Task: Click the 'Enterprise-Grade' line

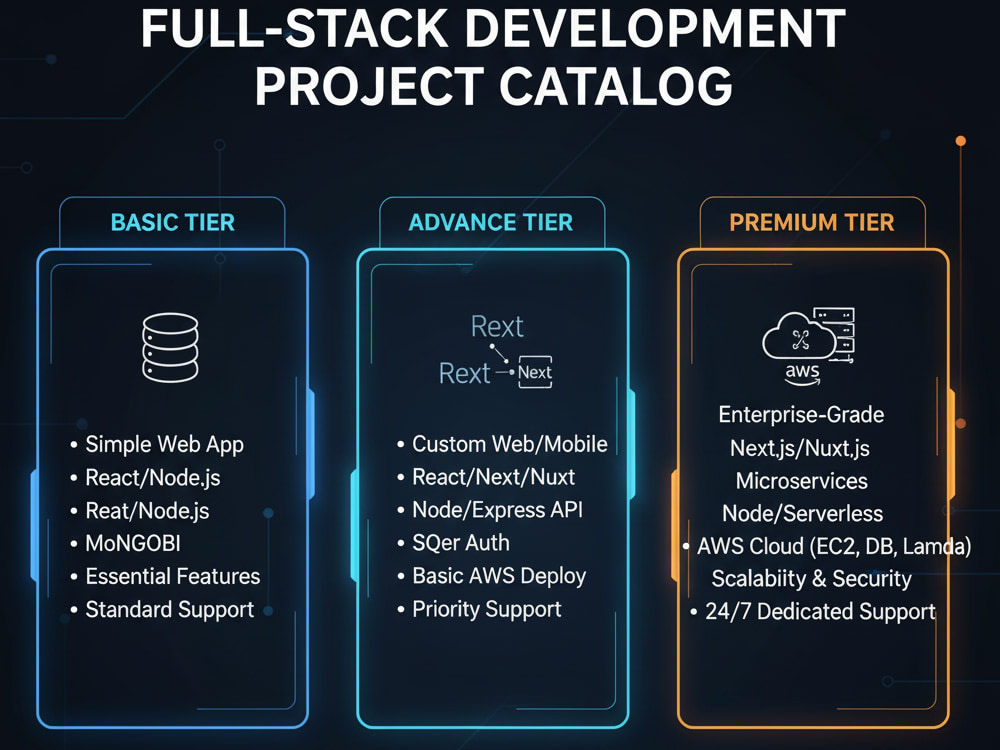Action: click(x=801, y=415)
